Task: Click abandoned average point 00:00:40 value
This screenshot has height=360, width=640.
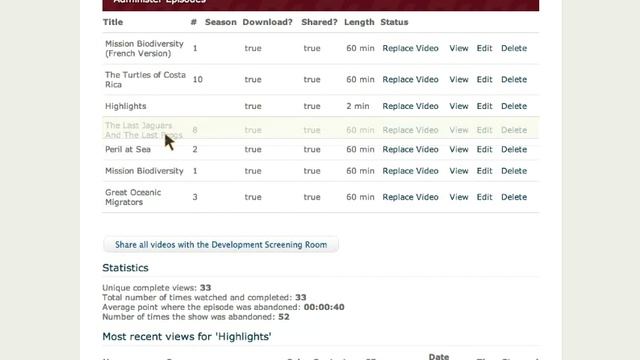Action: [324, 307]
